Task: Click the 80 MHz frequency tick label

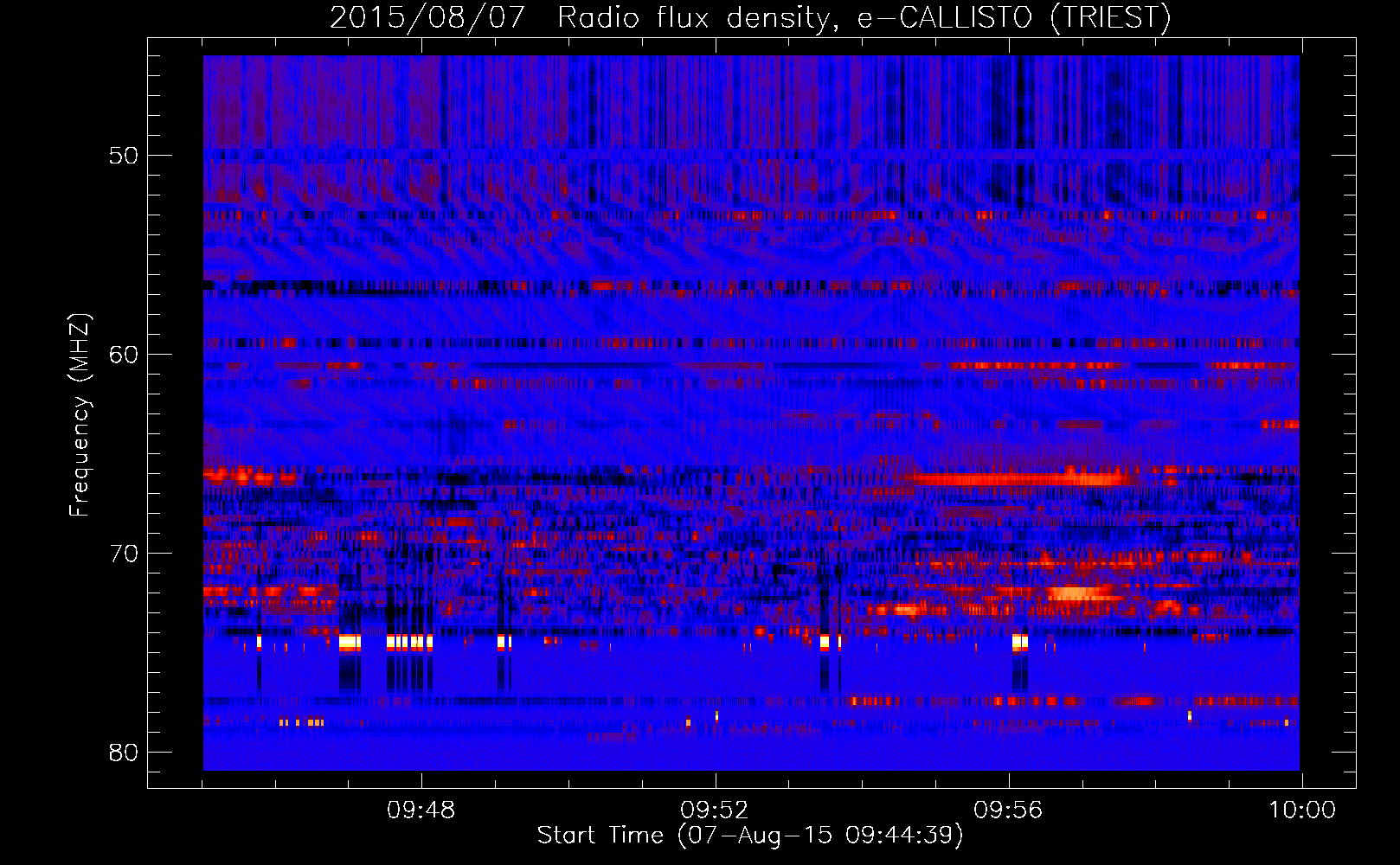Action: click(124, 753)
